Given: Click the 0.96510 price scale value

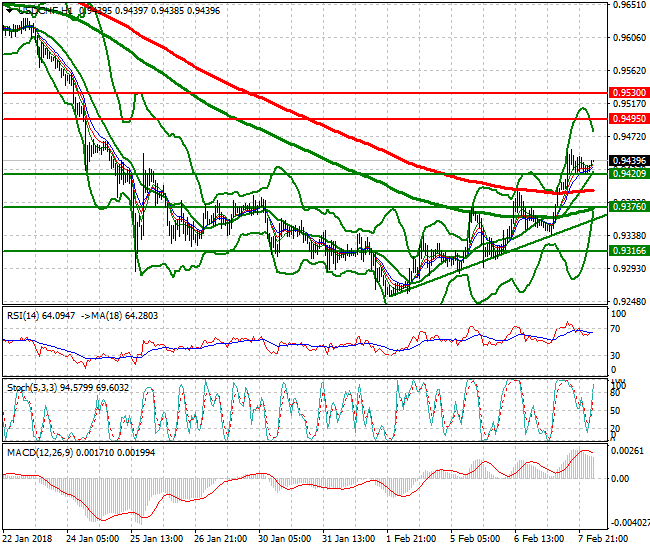Looking at the screenshot, I should [x=629, y=5].
